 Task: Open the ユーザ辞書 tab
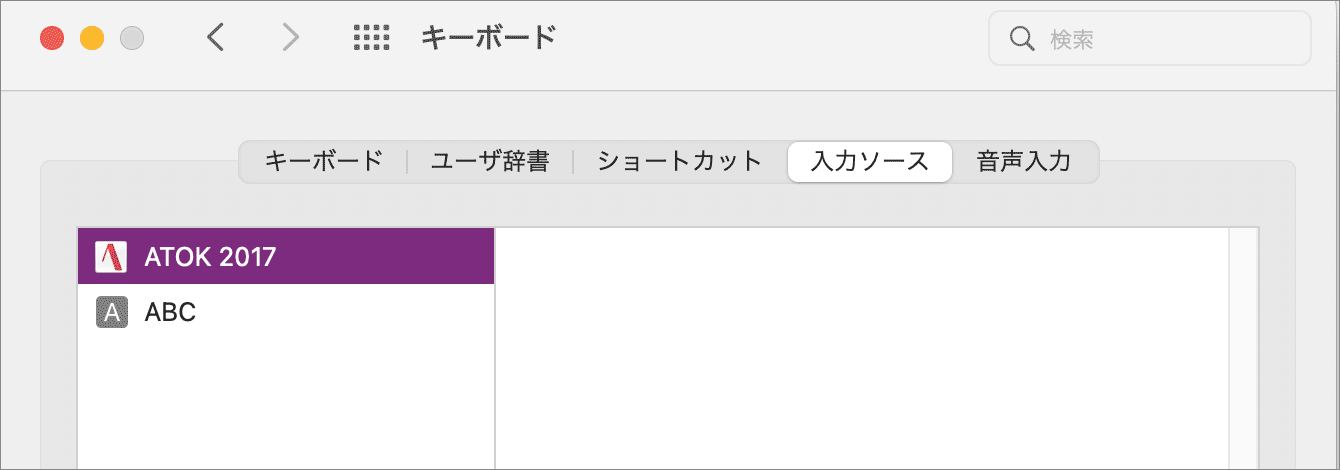(490, 161)
